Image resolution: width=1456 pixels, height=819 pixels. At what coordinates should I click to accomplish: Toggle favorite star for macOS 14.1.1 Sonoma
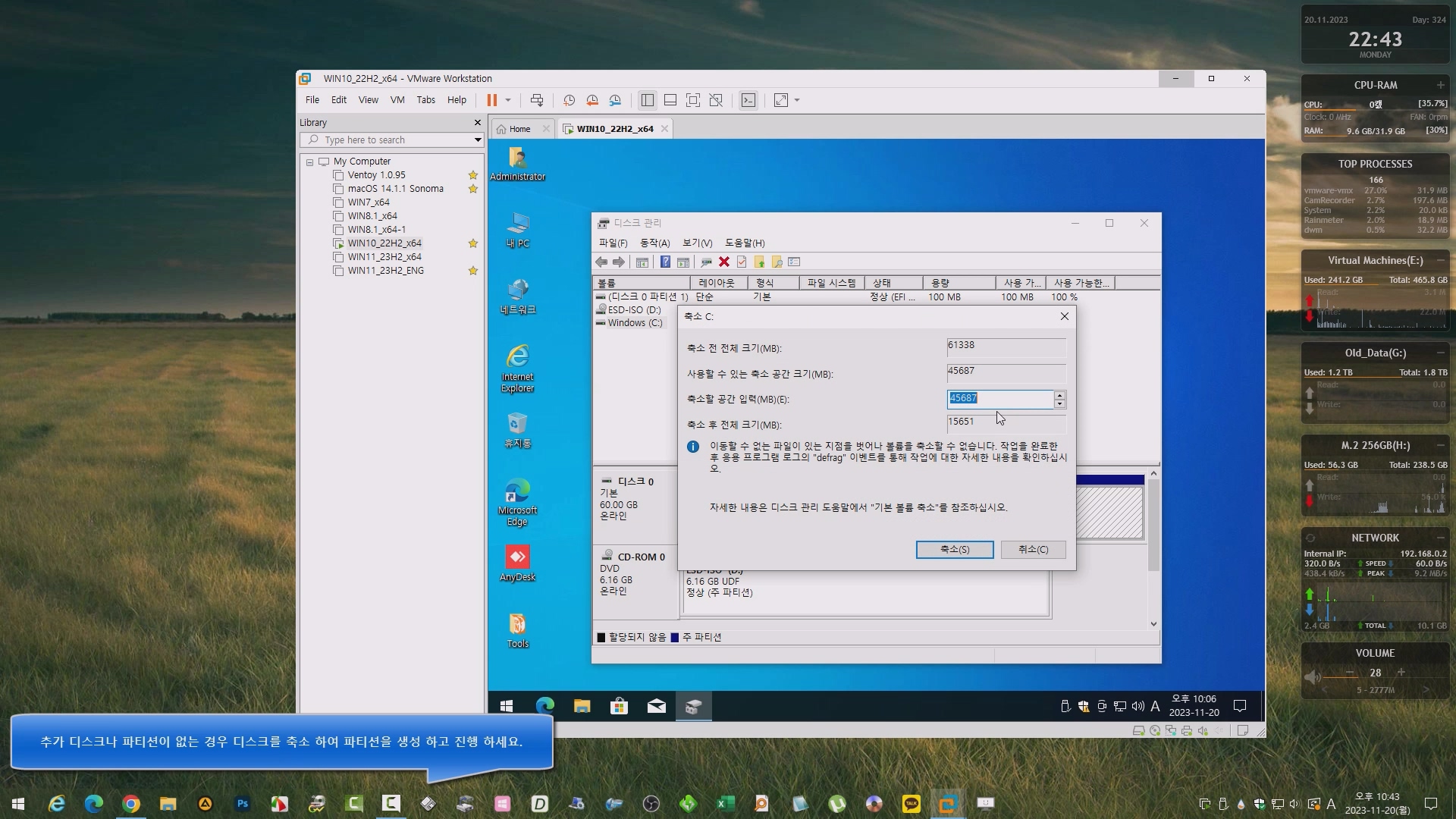tap(473, 189)
